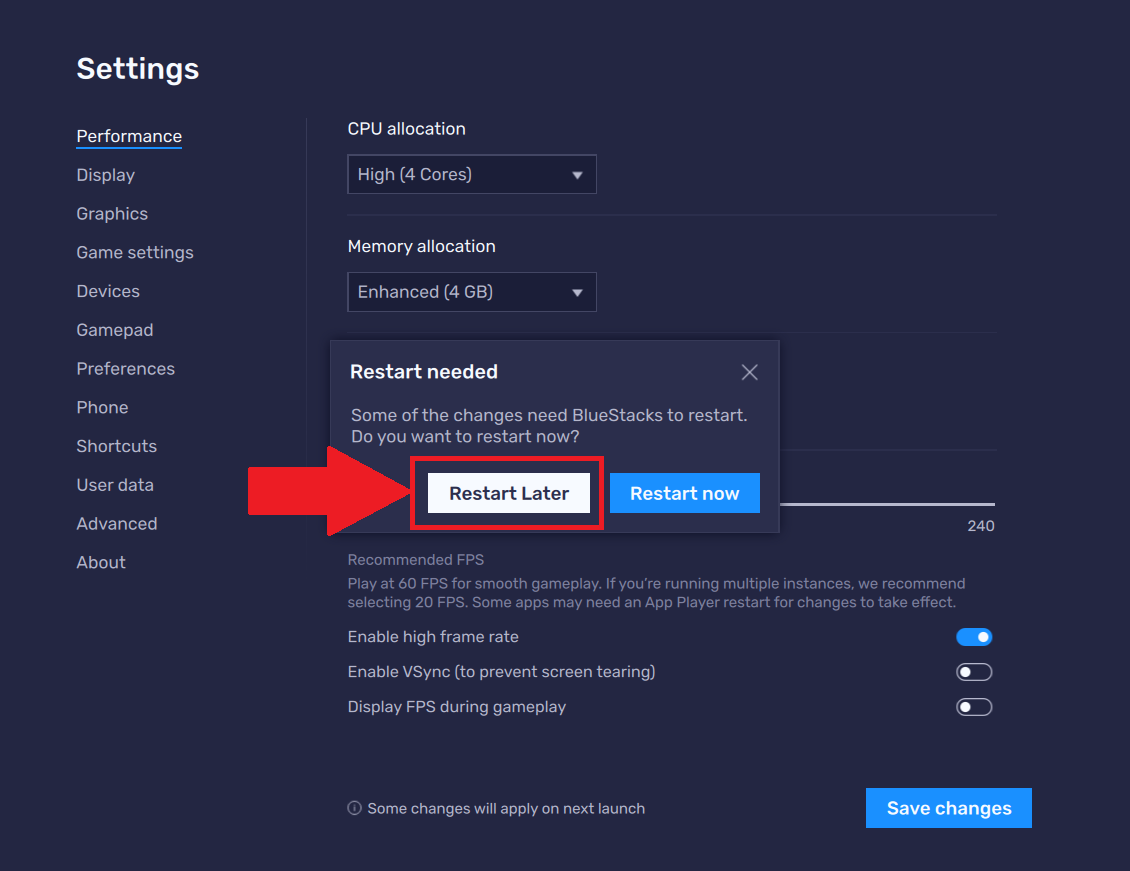Open the Devices section
1130x871 pixels.
tap(108, 291)
